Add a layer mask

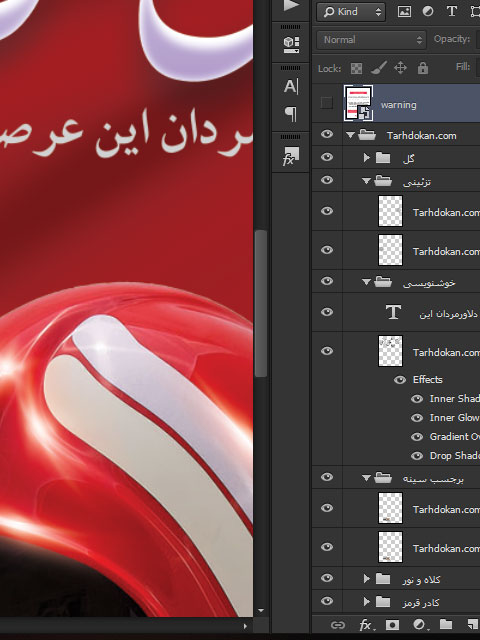point(392,625)
